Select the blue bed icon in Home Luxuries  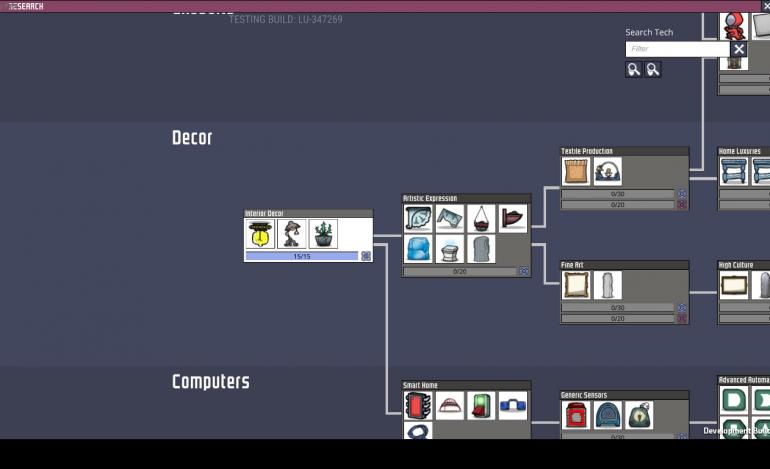[x=734, y=171]
